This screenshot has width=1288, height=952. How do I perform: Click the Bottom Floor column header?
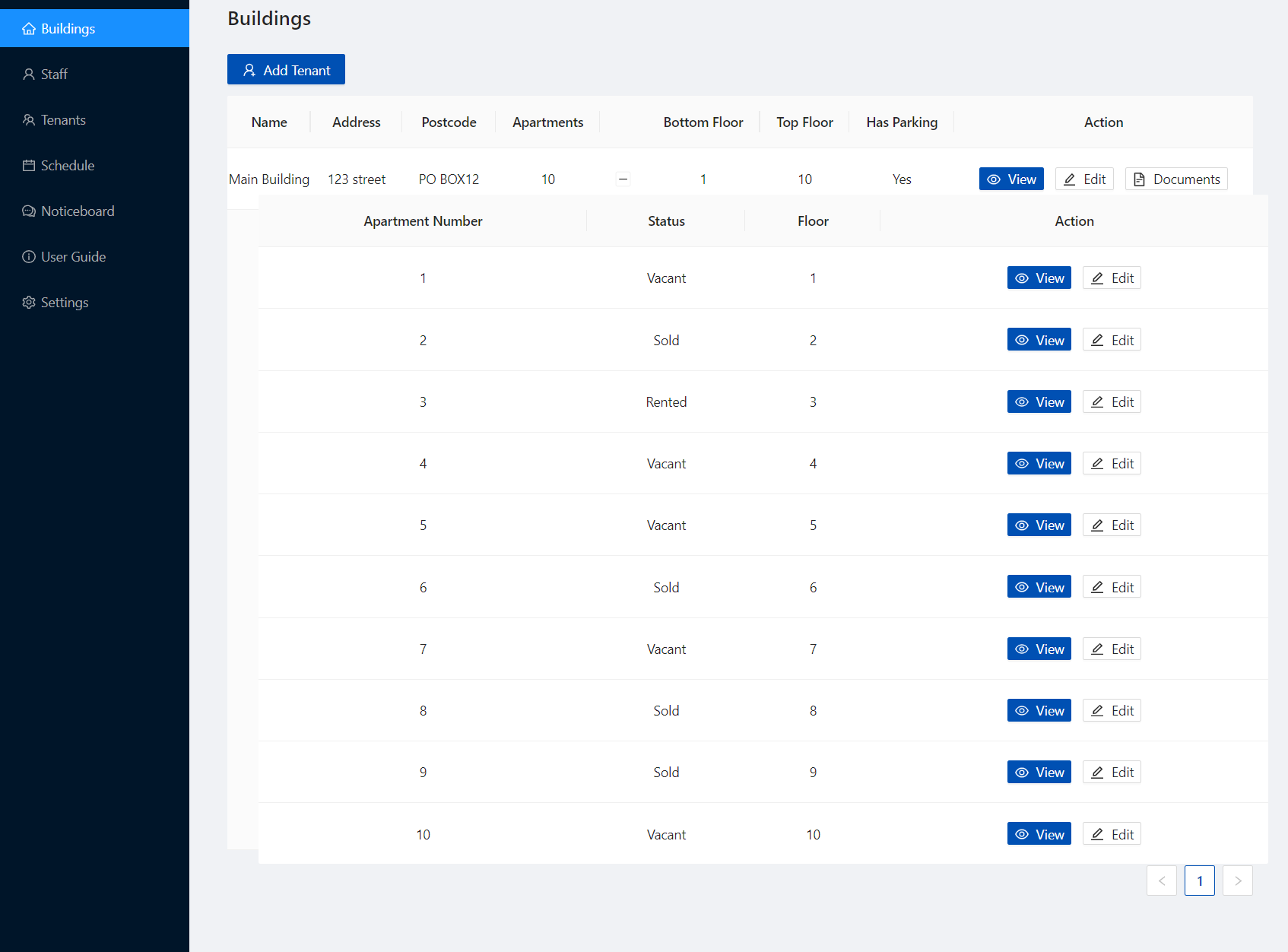pyautogui.click(x=703, y=122)
